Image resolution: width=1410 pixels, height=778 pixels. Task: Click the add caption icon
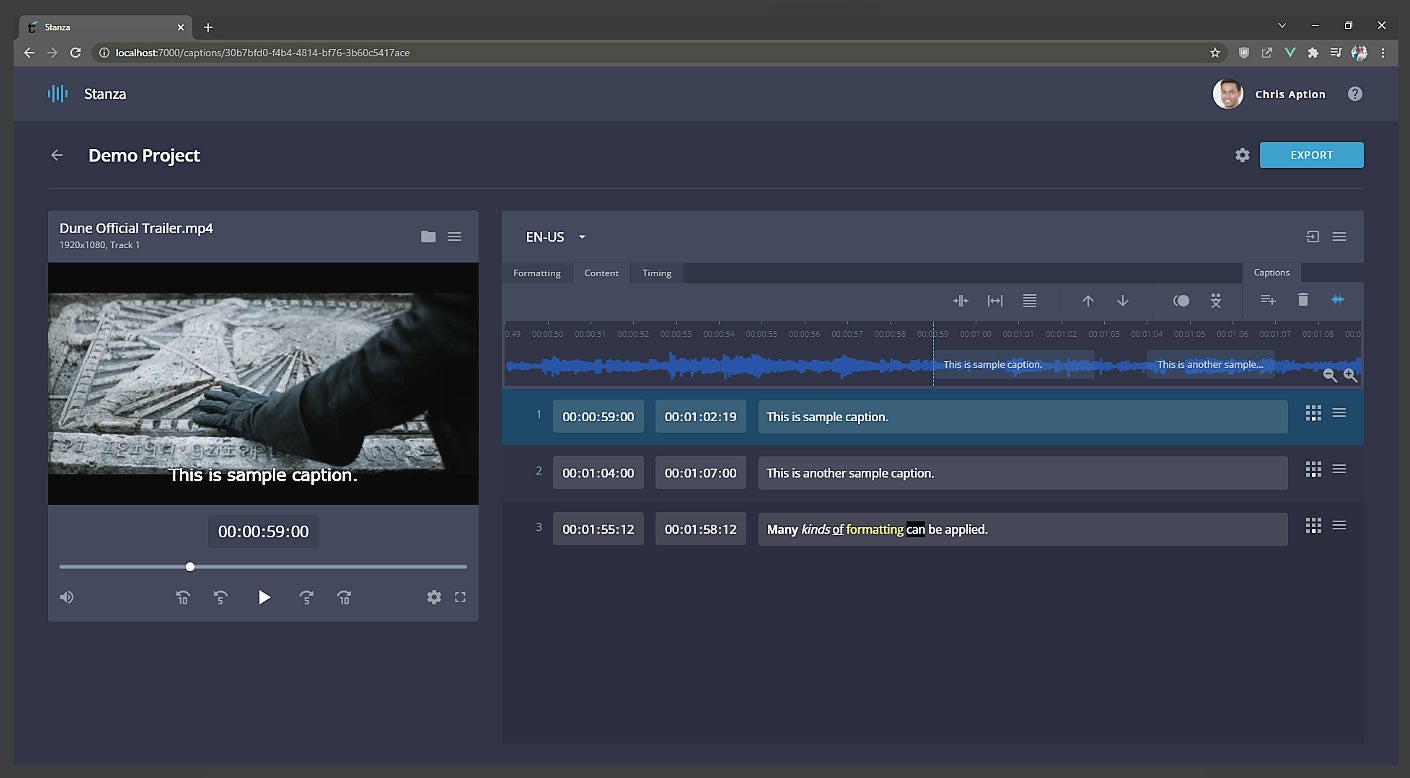[1267, 300]
